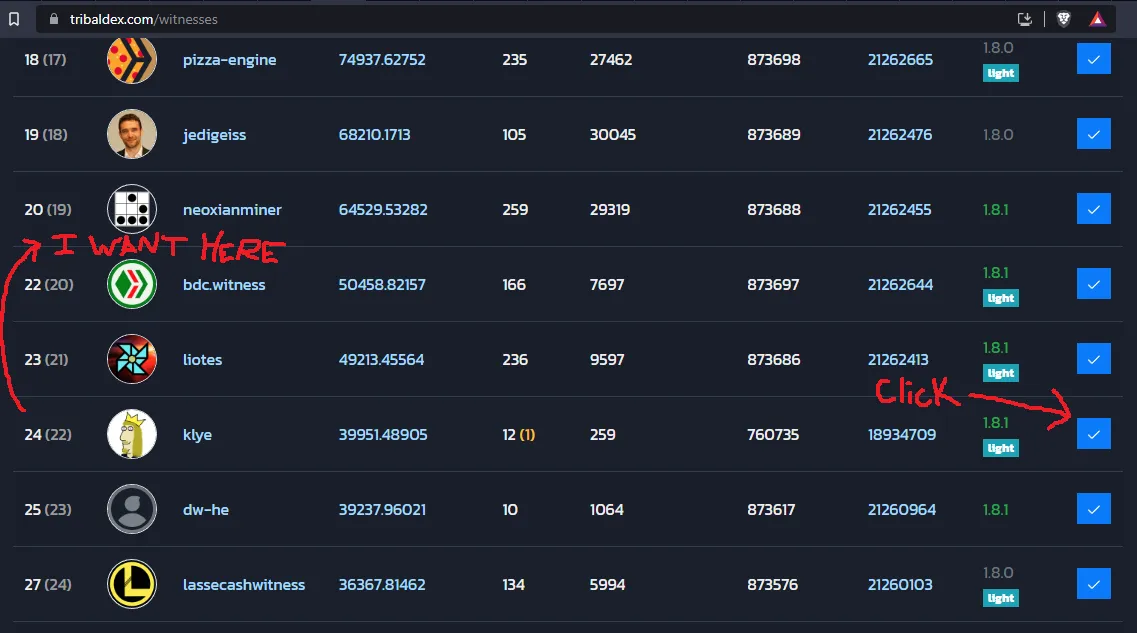This screenshot has height=633, width=1137.
Task: Click value 873617 in dw-he row
Action: (x=771, y=510)
